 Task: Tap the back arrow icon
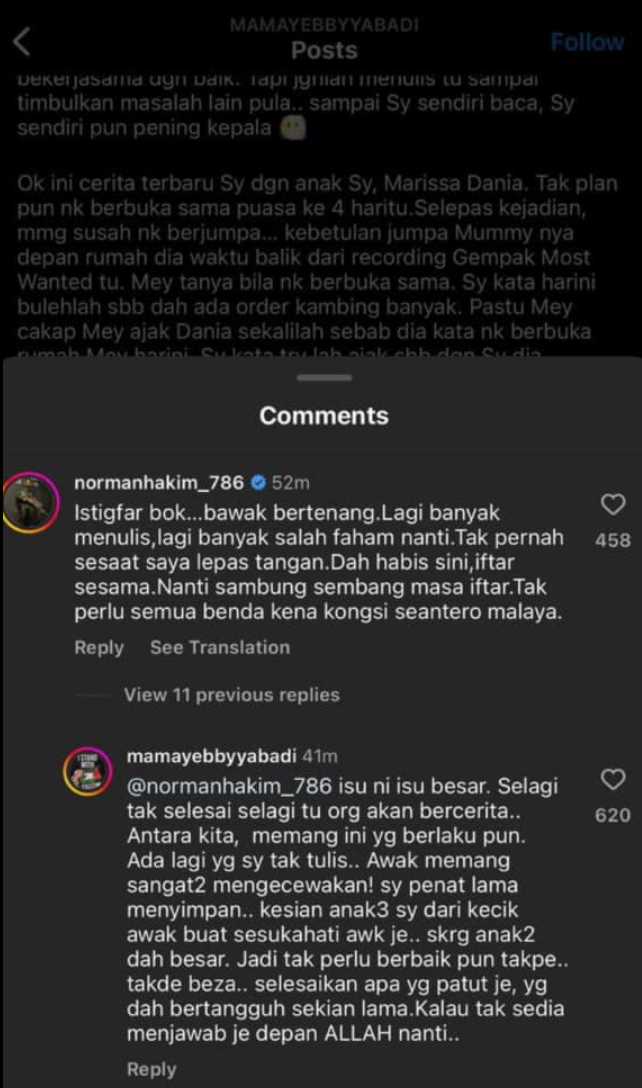click(22, 42)
